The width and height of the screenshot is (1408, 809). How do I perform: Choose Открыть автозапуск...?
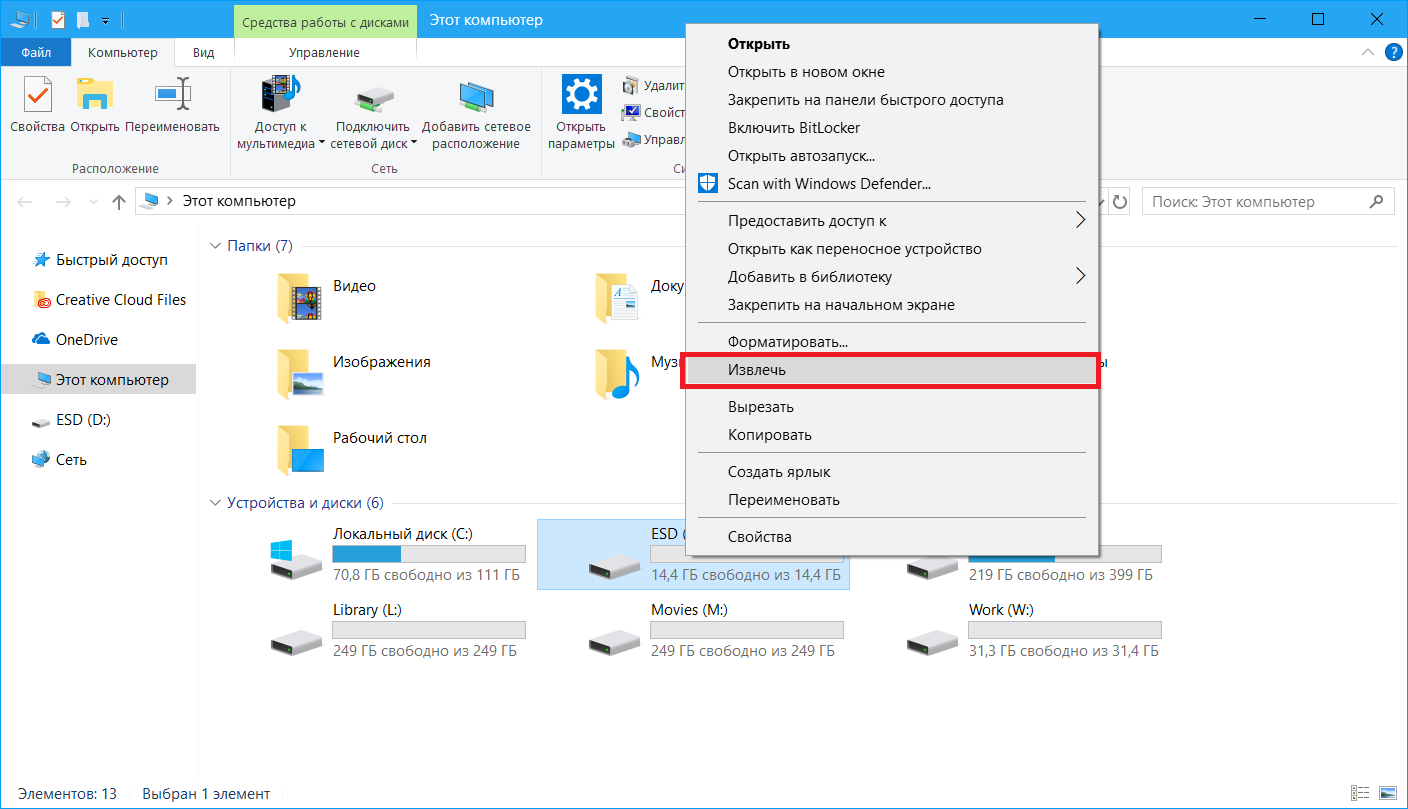tap(891, 156)
